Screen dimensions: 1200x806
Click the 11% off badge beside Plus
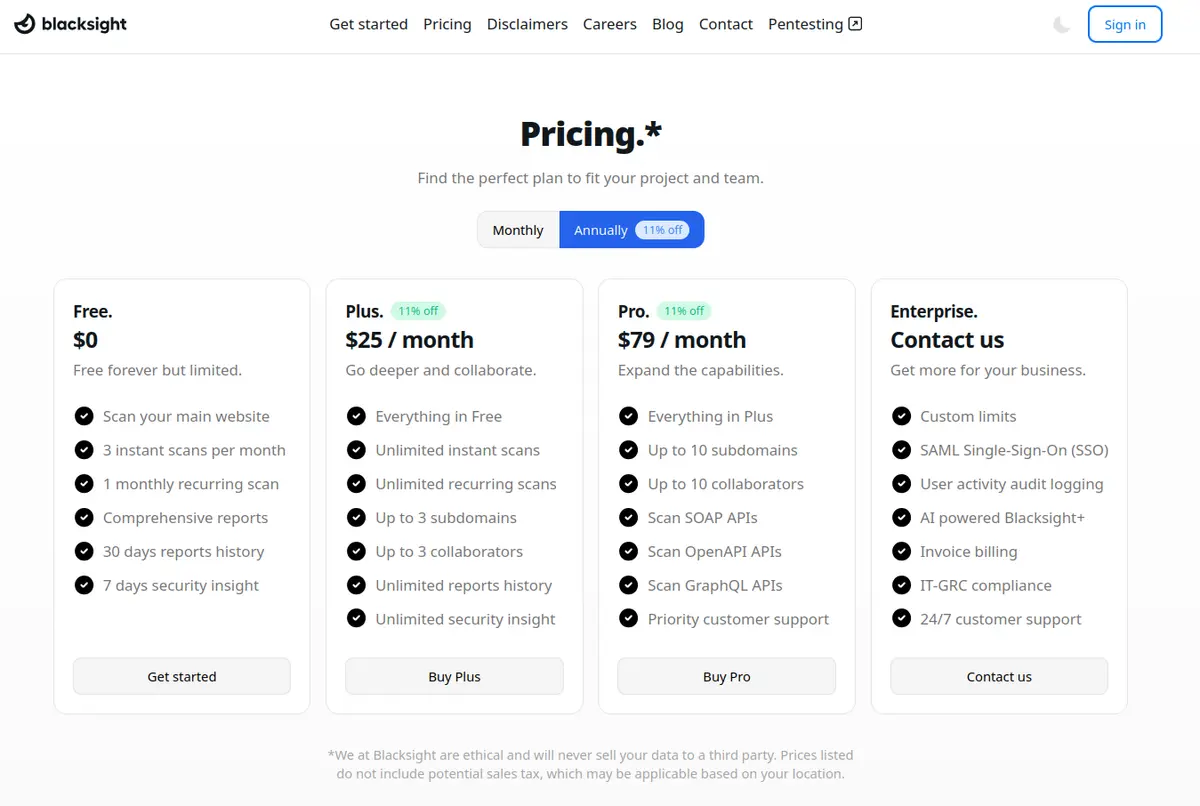(x=417, y=311)
